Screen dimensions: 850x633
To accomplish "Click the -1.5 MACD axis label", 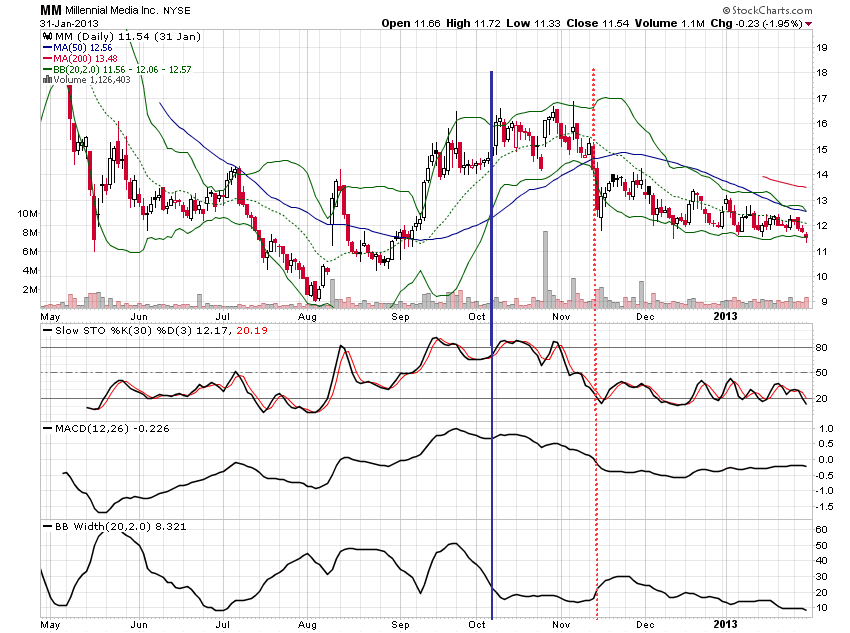I will click(x=824, y=506).
